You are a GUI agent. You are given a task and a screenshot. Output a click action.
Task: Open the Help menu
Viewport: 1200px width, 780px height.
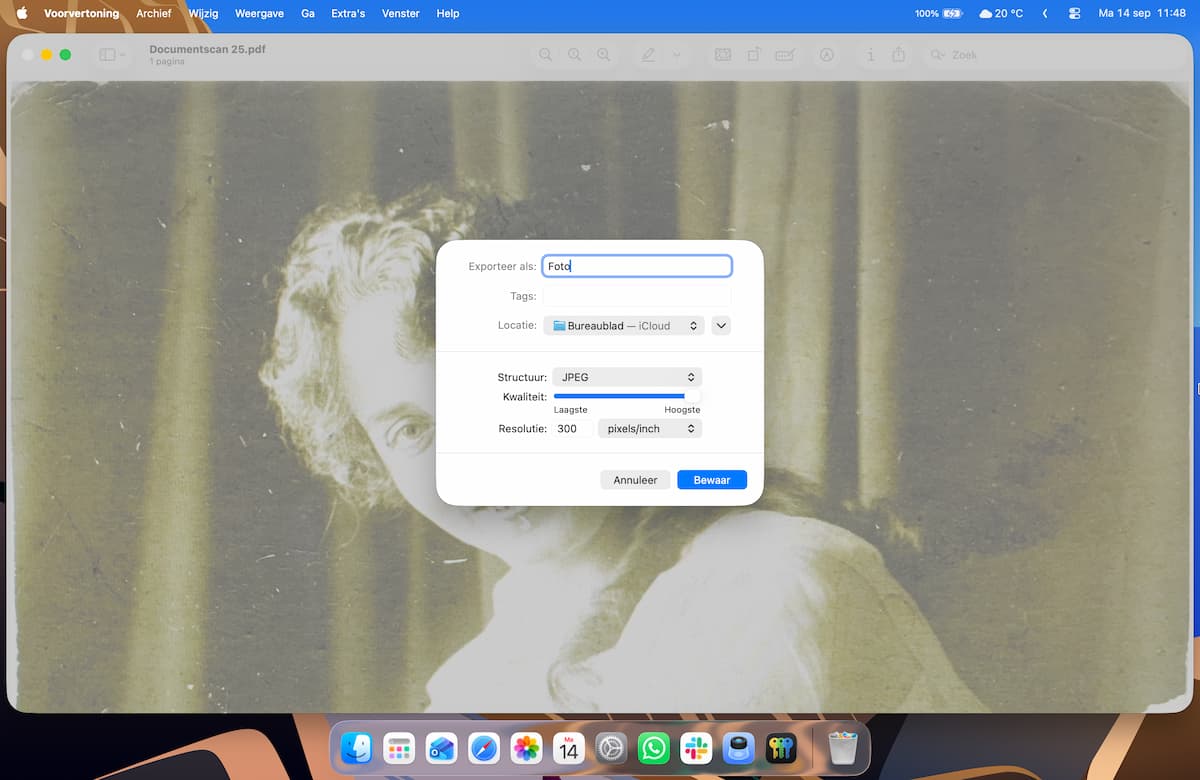click(448, 14)
